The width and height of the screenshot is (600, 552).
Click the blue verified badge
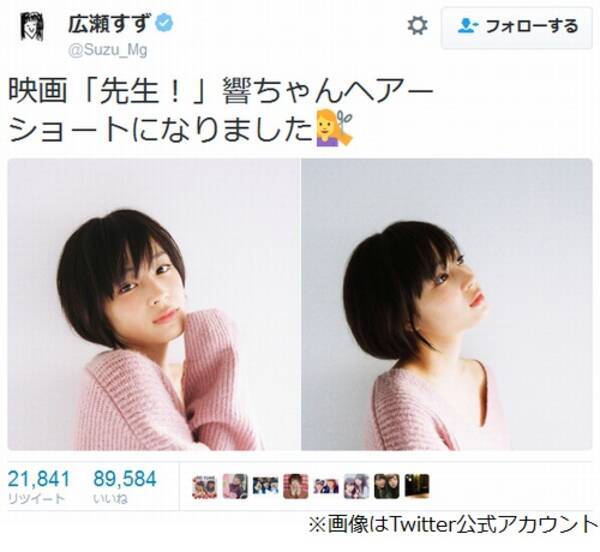tap(164, 23)
